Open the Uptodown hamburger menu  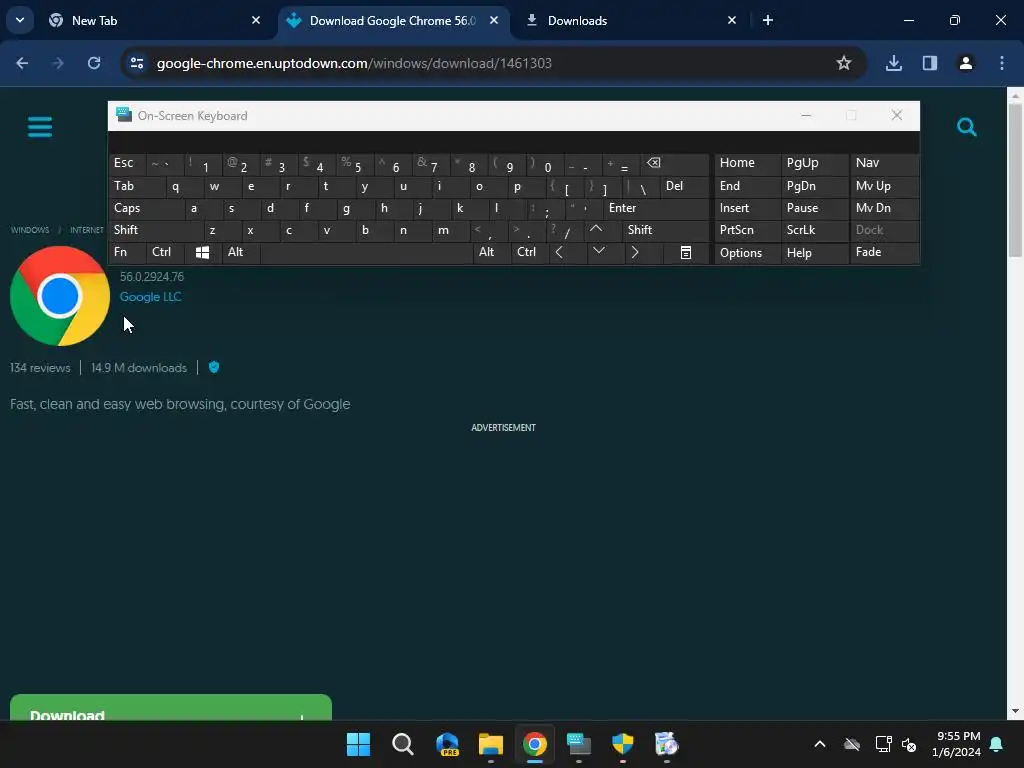(40, 127)
